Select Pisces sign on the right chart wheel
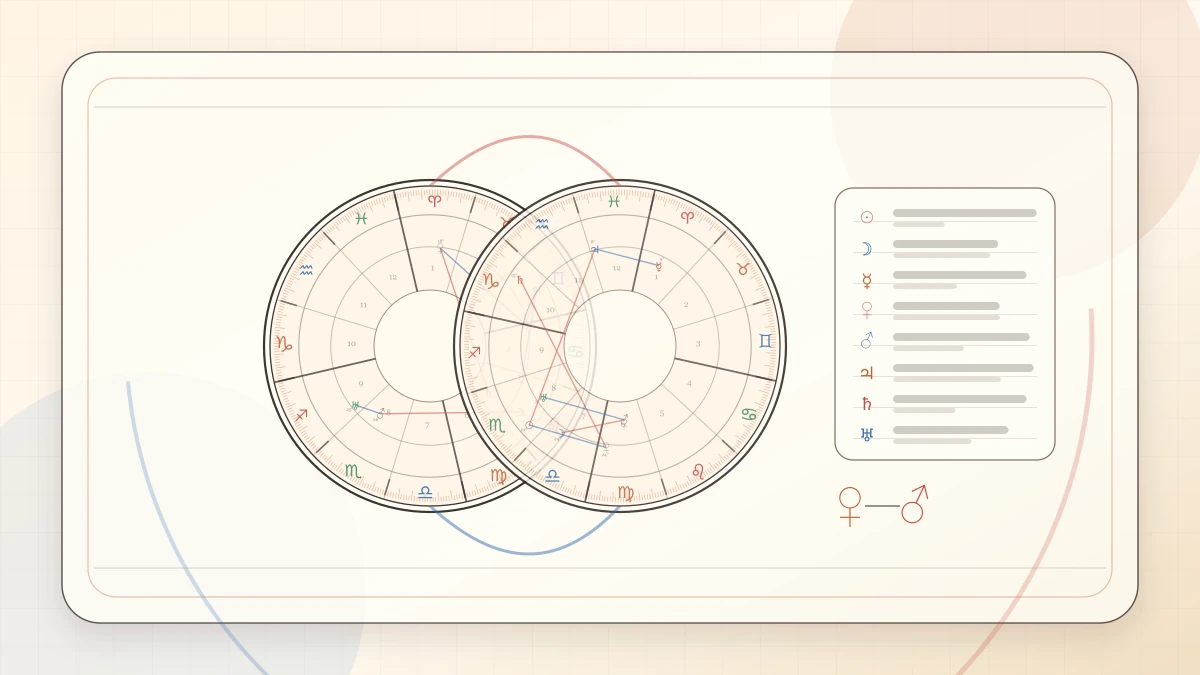Screen dimensions: 1200x675 coord(614,201)
